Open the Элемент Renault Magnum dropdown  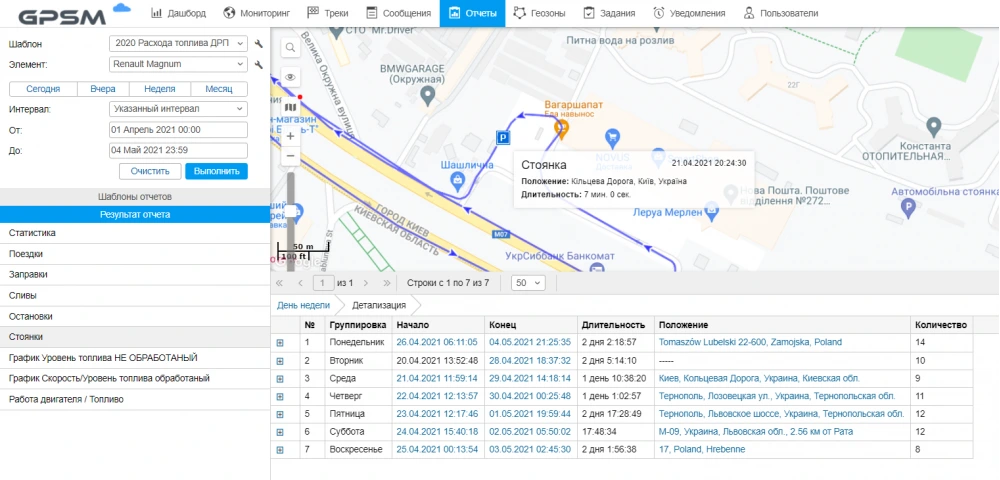click(178, 65)
